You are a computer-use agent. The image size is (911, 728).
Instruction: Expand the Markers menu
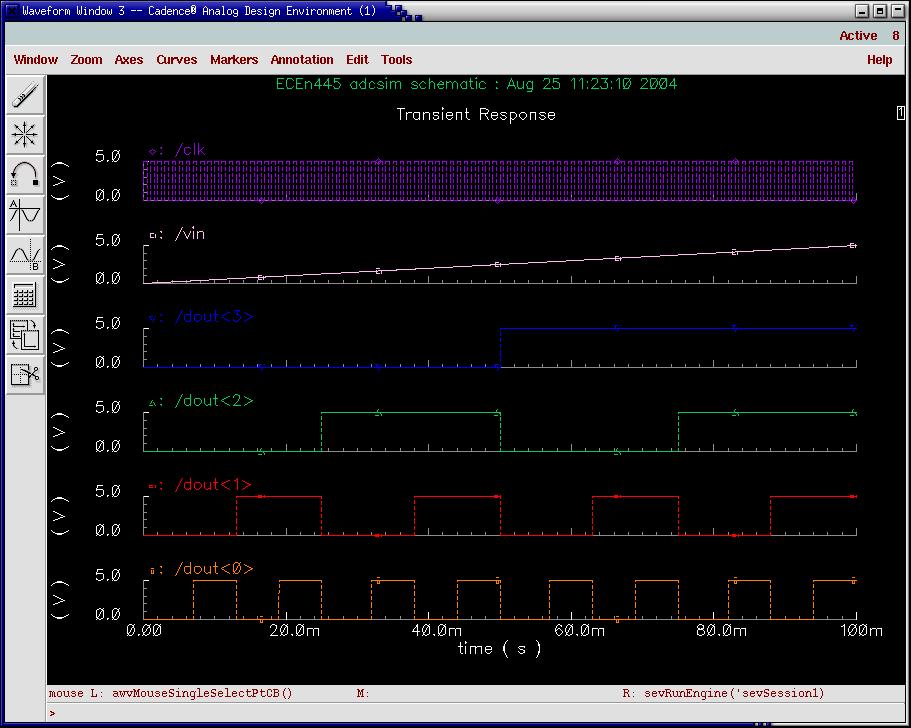(x=234, y=60)
